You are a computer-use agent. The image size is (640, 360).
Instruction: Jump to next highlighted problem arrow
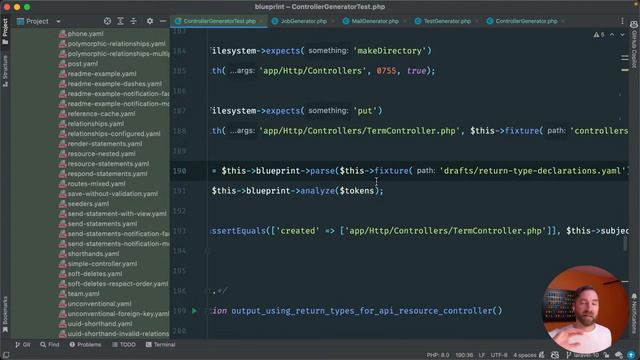coord(622,35)
